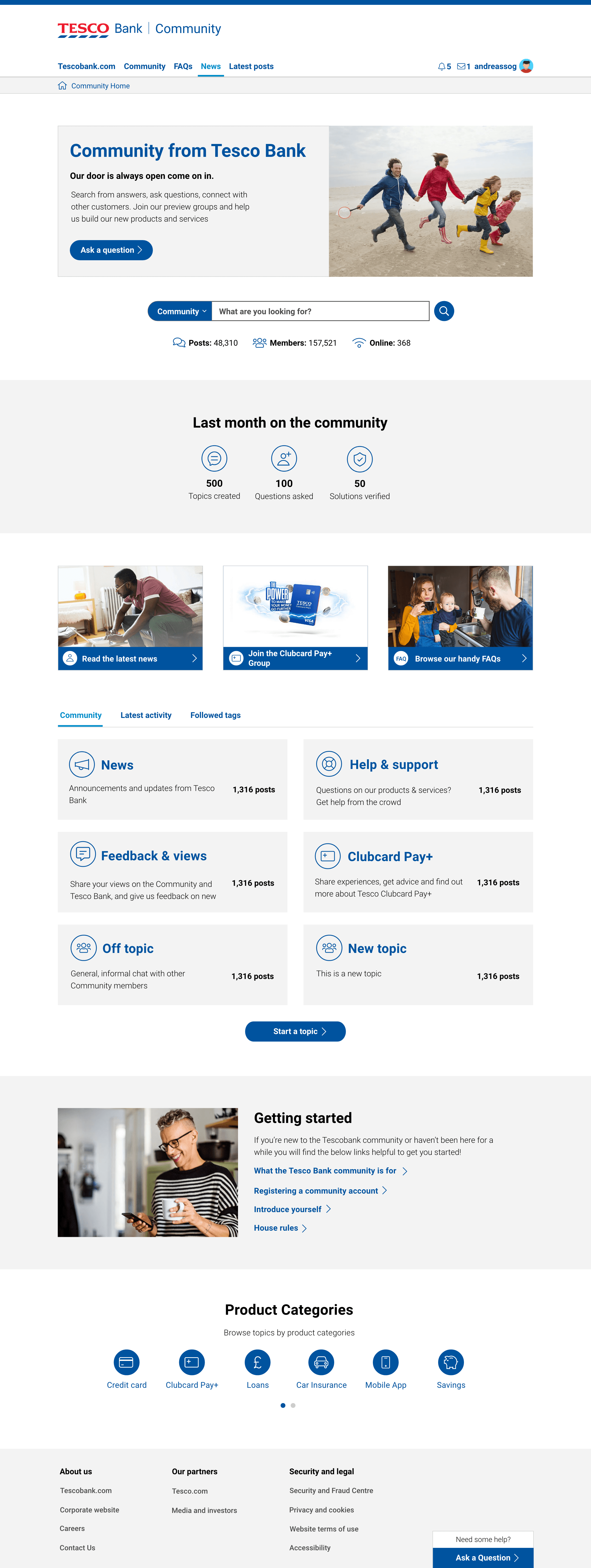Click the magnifier search button

[444, 311]
